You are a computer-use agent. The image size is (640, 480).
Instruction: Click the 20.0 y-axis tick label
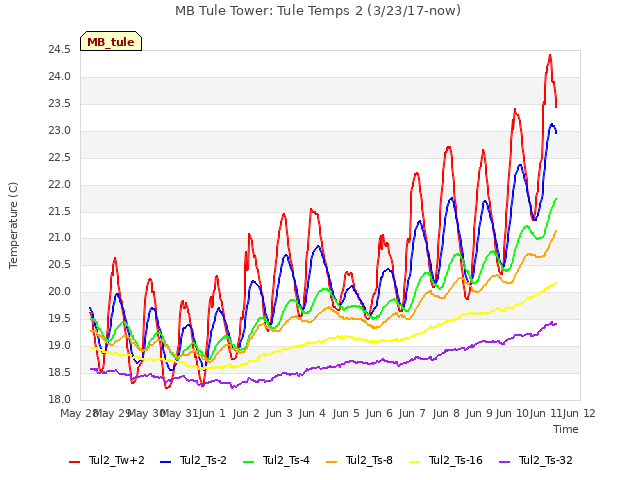click(x=60, y=291)
